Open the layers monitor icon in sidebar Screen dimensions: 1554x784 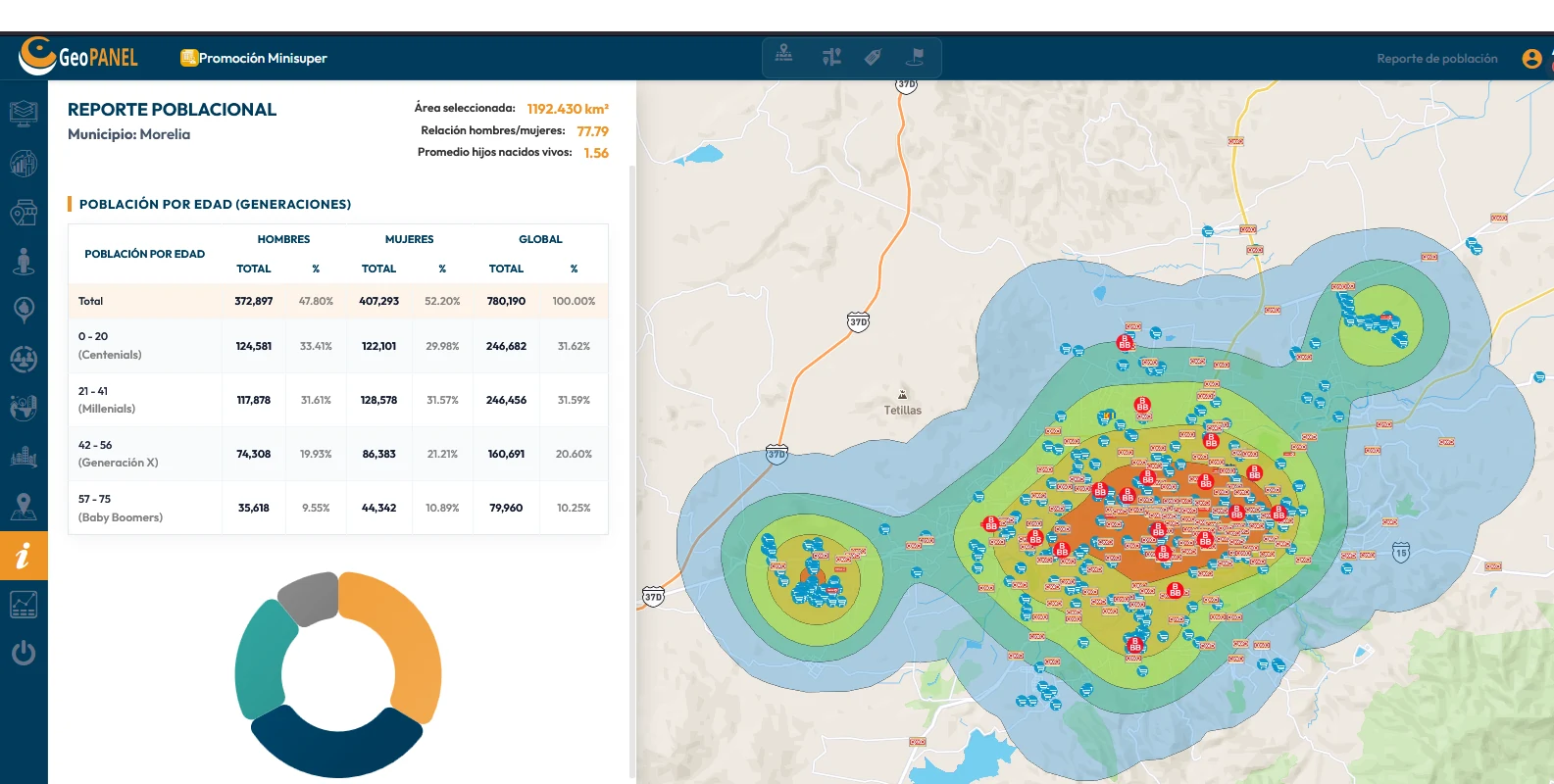click(x=24, y=114)
